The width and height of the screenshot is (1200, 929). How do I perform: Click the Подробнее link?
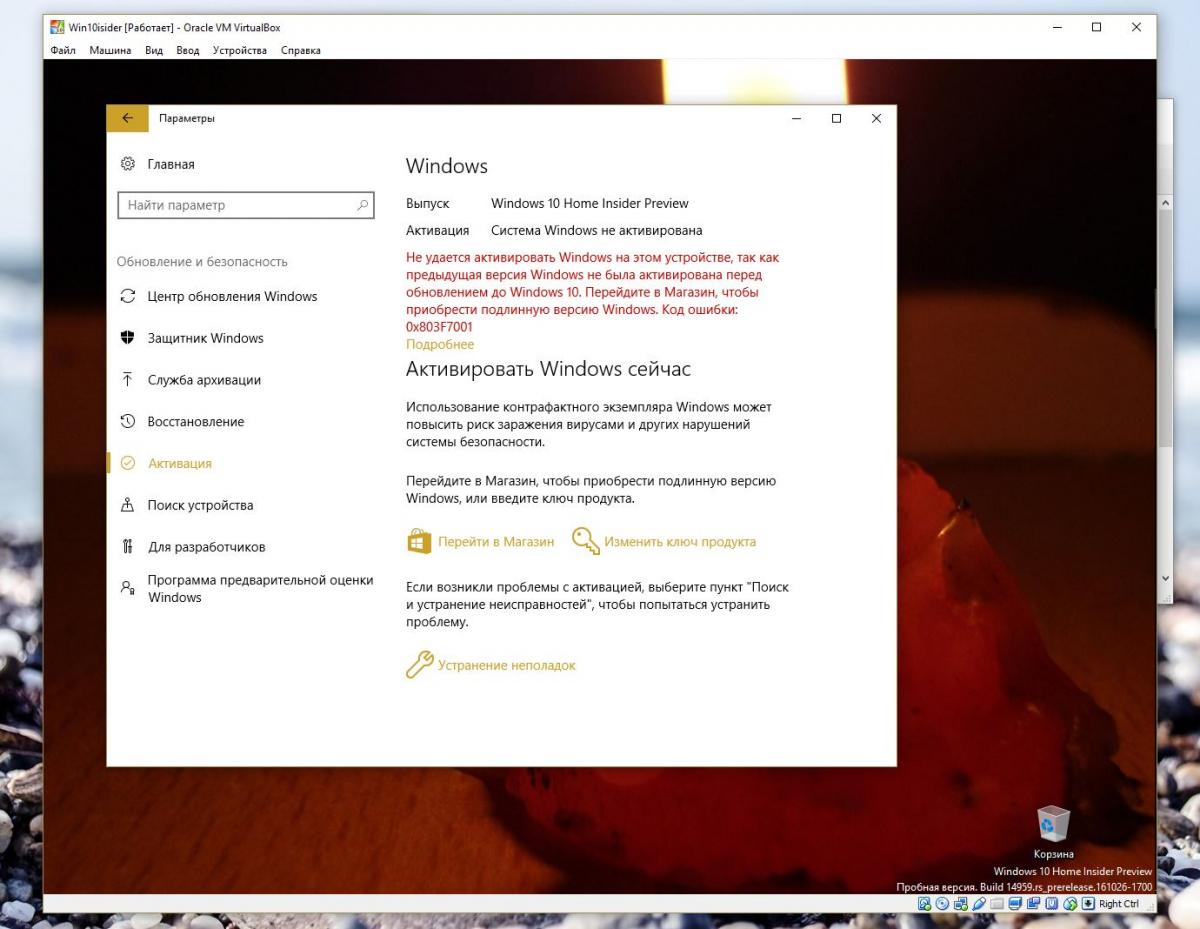point(440,344)
